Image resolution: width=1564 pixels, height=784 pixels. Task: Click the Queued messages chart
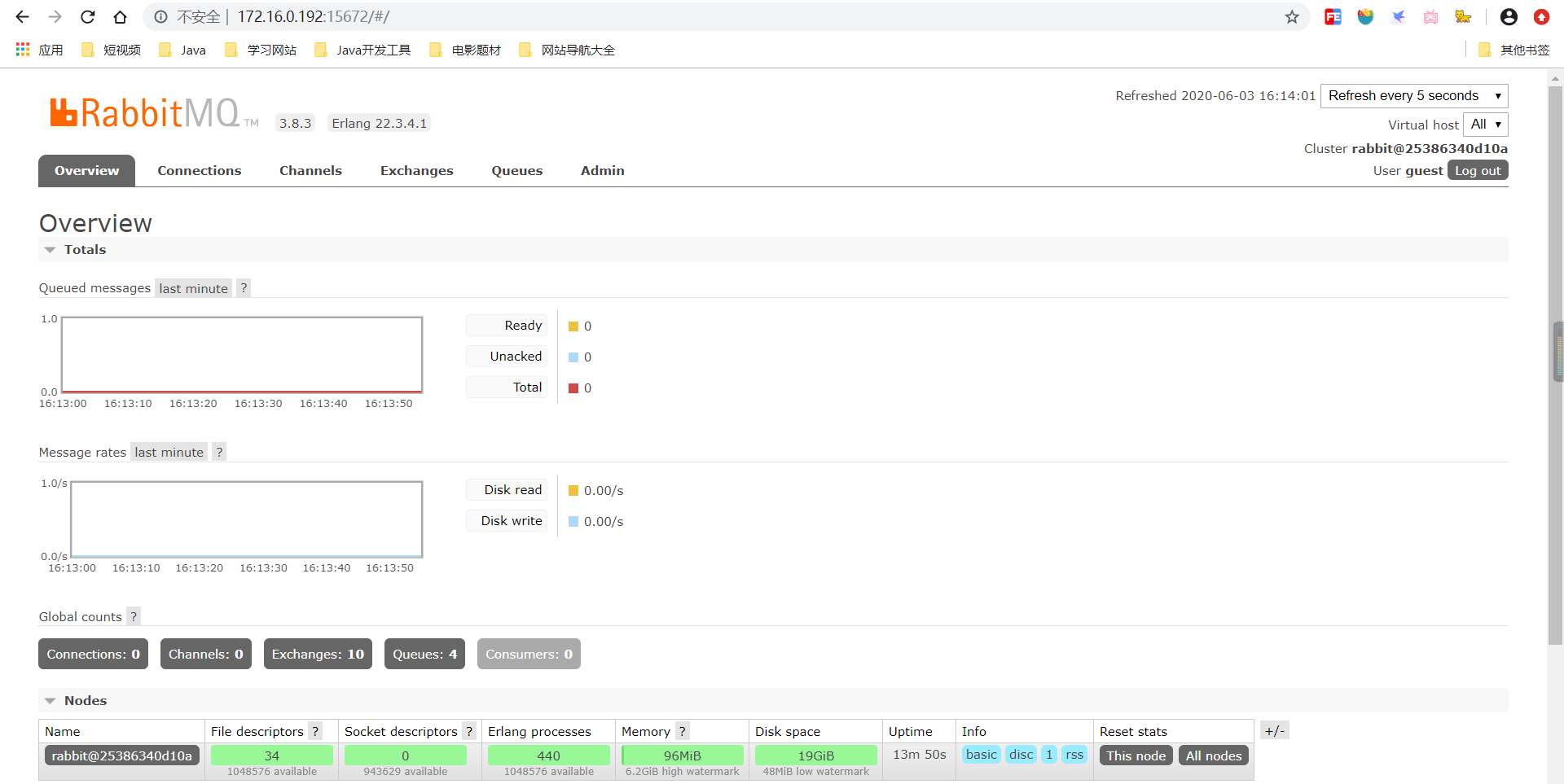point(242,355)
